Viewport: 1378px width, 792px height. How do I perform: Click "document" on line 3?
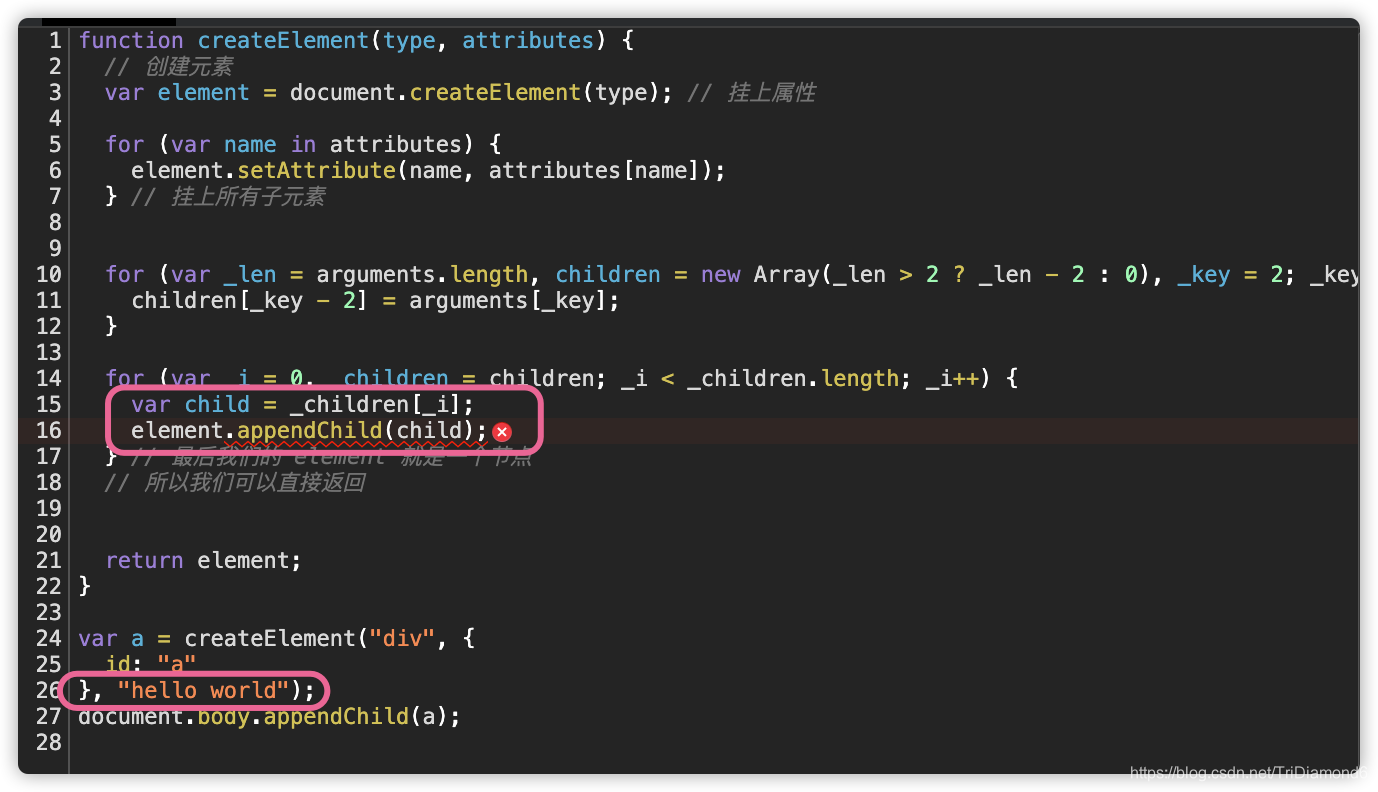[343, 92]
